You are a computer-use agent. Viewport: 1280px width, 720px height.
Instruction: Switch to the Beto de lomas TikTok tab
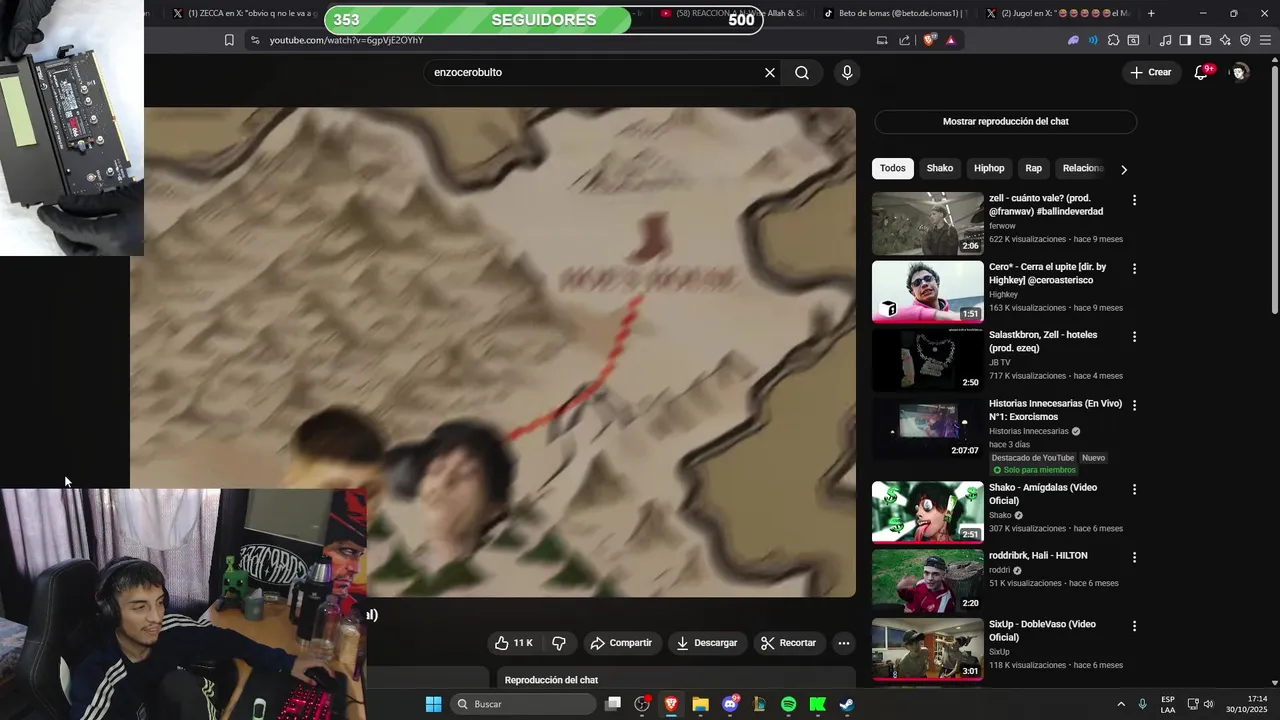click(895, 13)
